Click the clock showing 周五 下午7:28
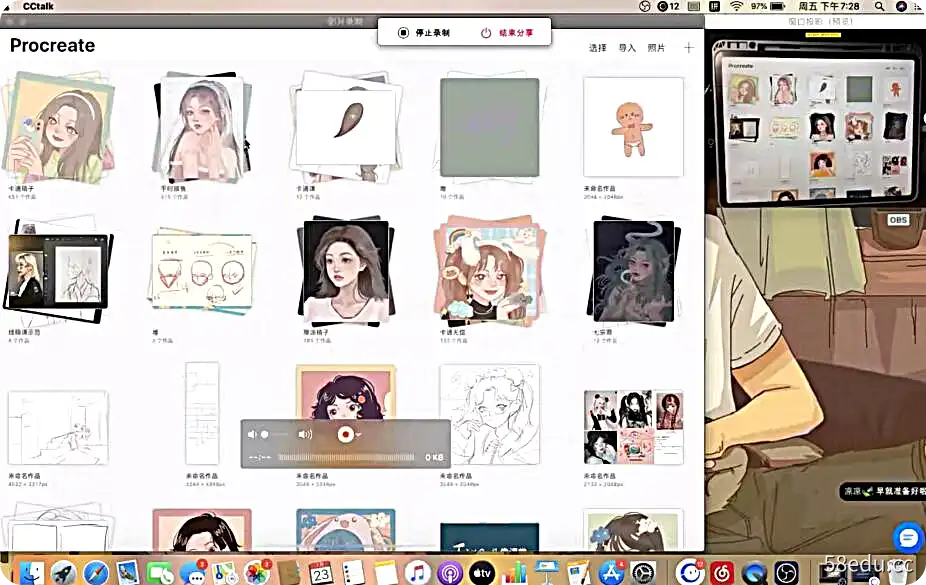The height and width of the screenshot is (585, 926). (829, 6)
